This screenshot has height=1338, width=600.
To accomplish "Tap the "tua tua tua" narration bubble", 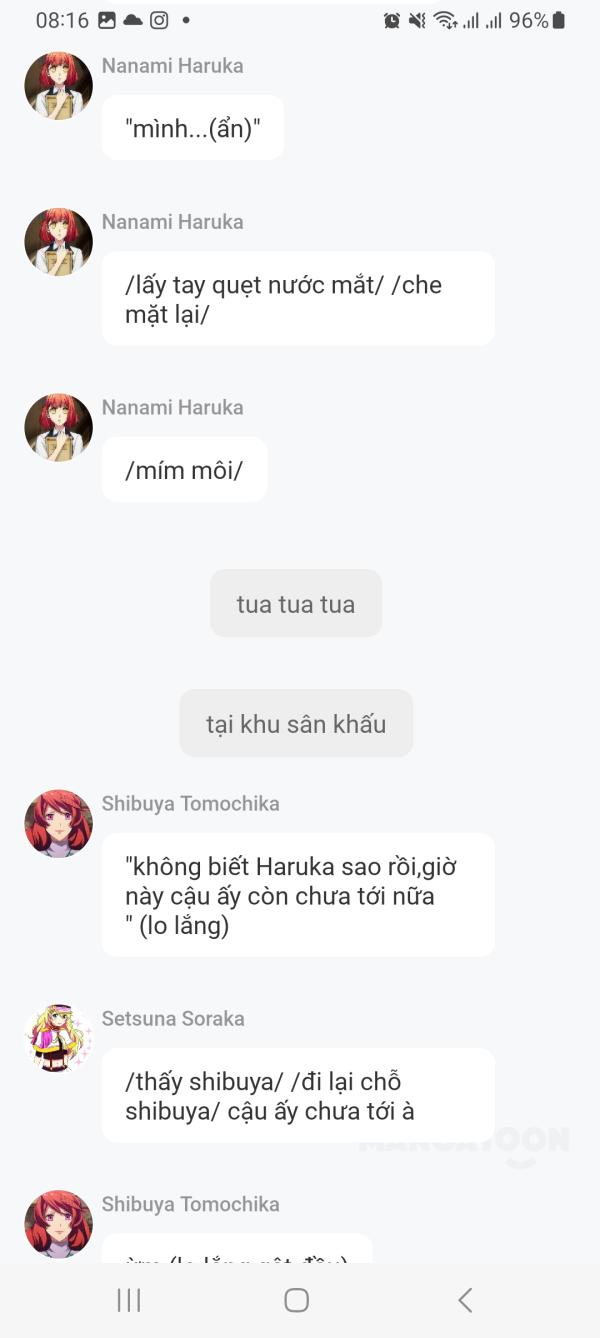I will (296, 603).
